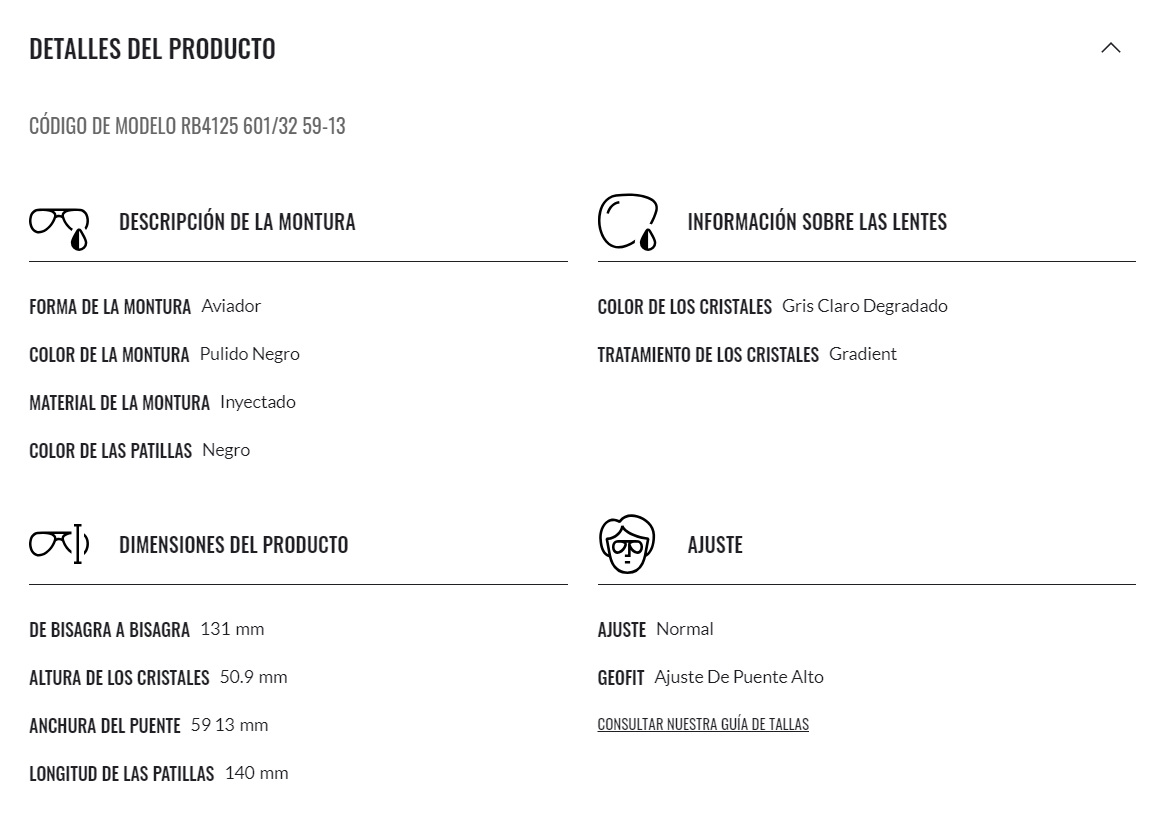Click the fit face with glasses icon
The height and width of the screenshot is (813, 1156).
[627, 544]
